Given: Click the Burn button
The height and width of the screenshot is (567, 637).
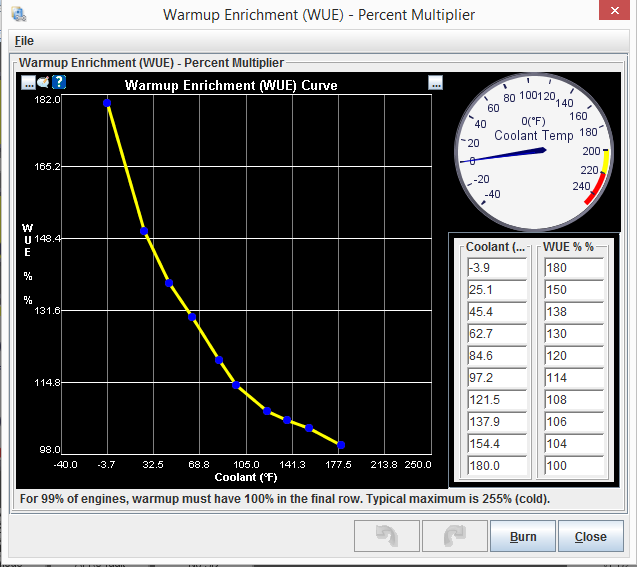Looking at the screenshot, I should 522,537.
